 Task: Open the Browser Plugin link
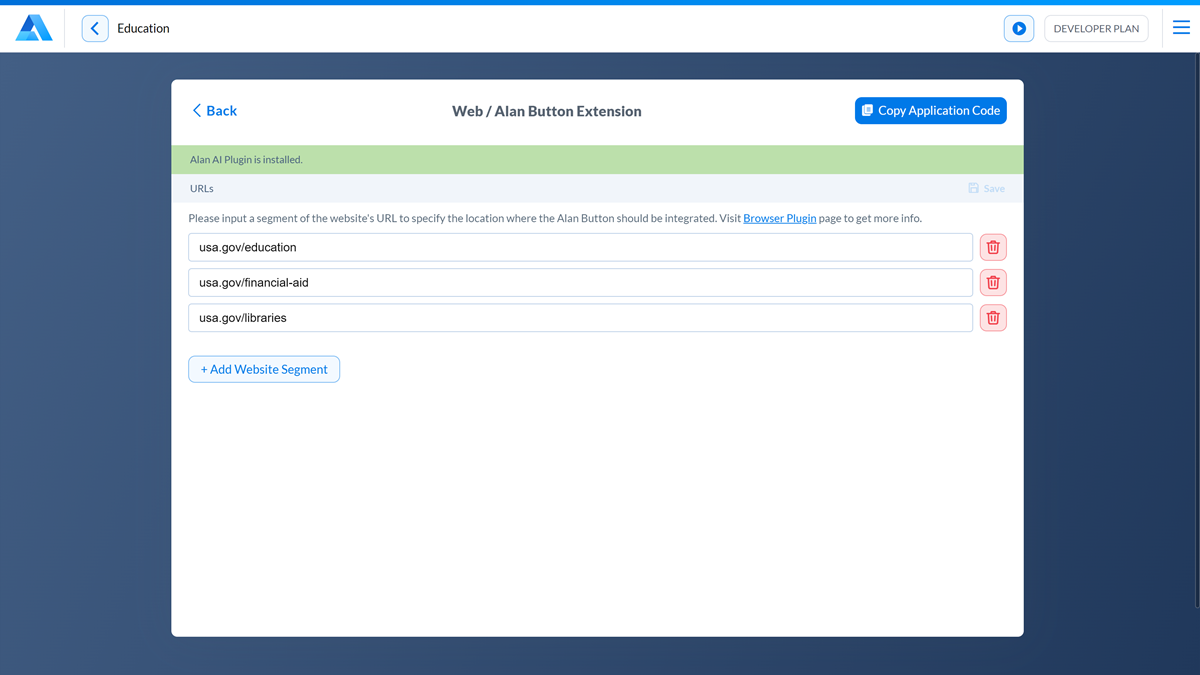tap(779, 218)
